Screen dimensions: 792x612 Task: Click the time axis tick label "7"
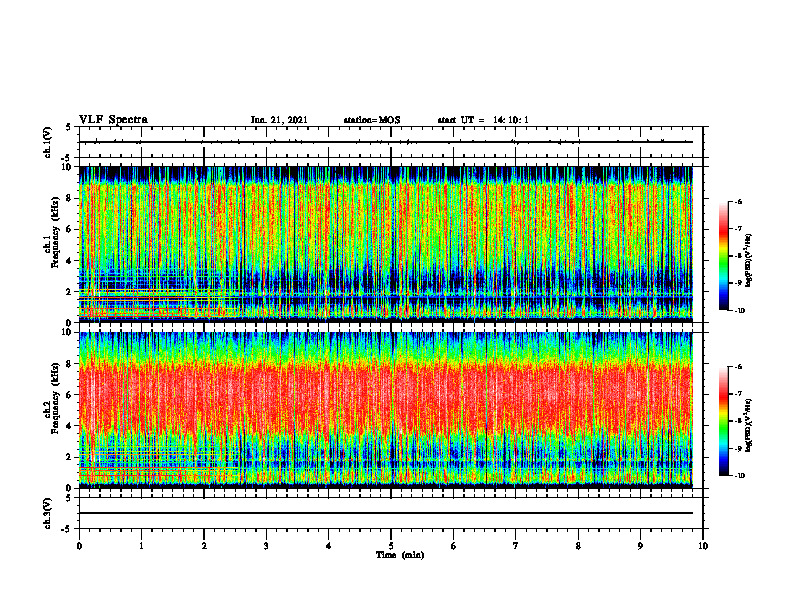[x=516, y=546]
